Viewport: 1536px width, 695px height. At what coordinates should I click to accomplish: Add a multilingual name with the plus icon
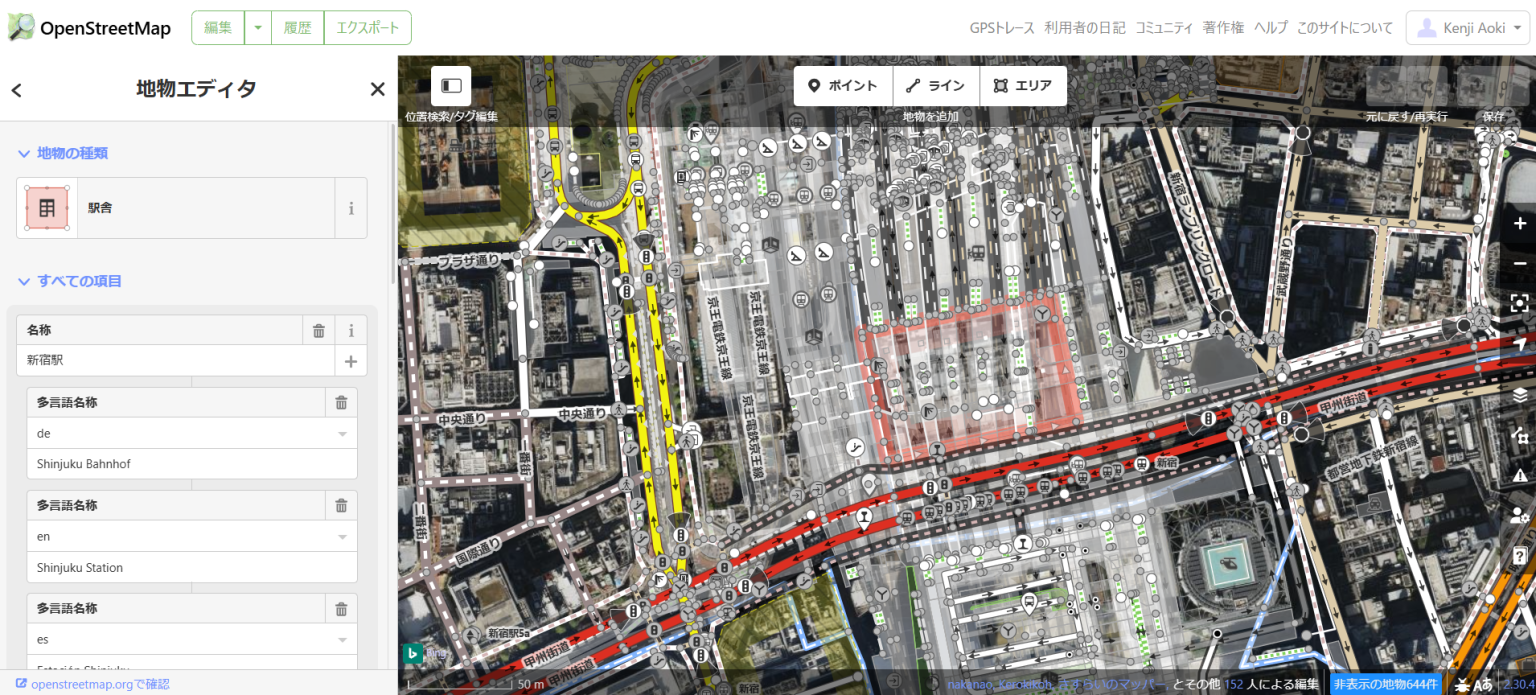pyautogui.click(x=350, y=361)
